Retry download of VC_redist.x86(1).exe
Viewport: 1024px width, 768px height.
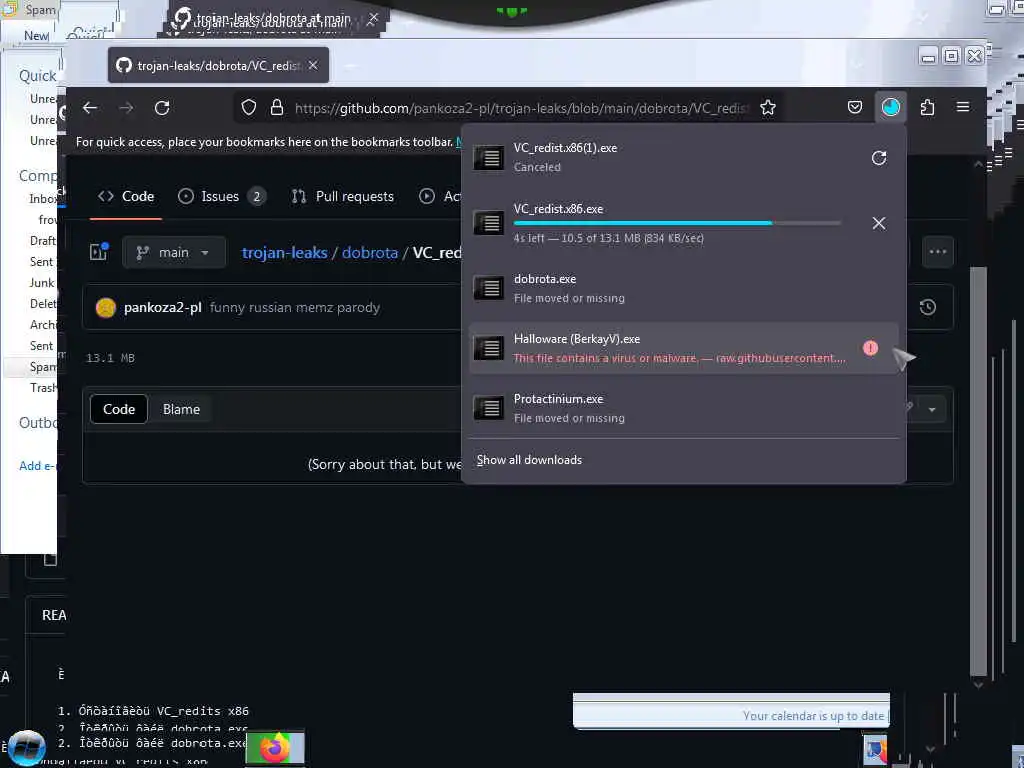(879, 158)
